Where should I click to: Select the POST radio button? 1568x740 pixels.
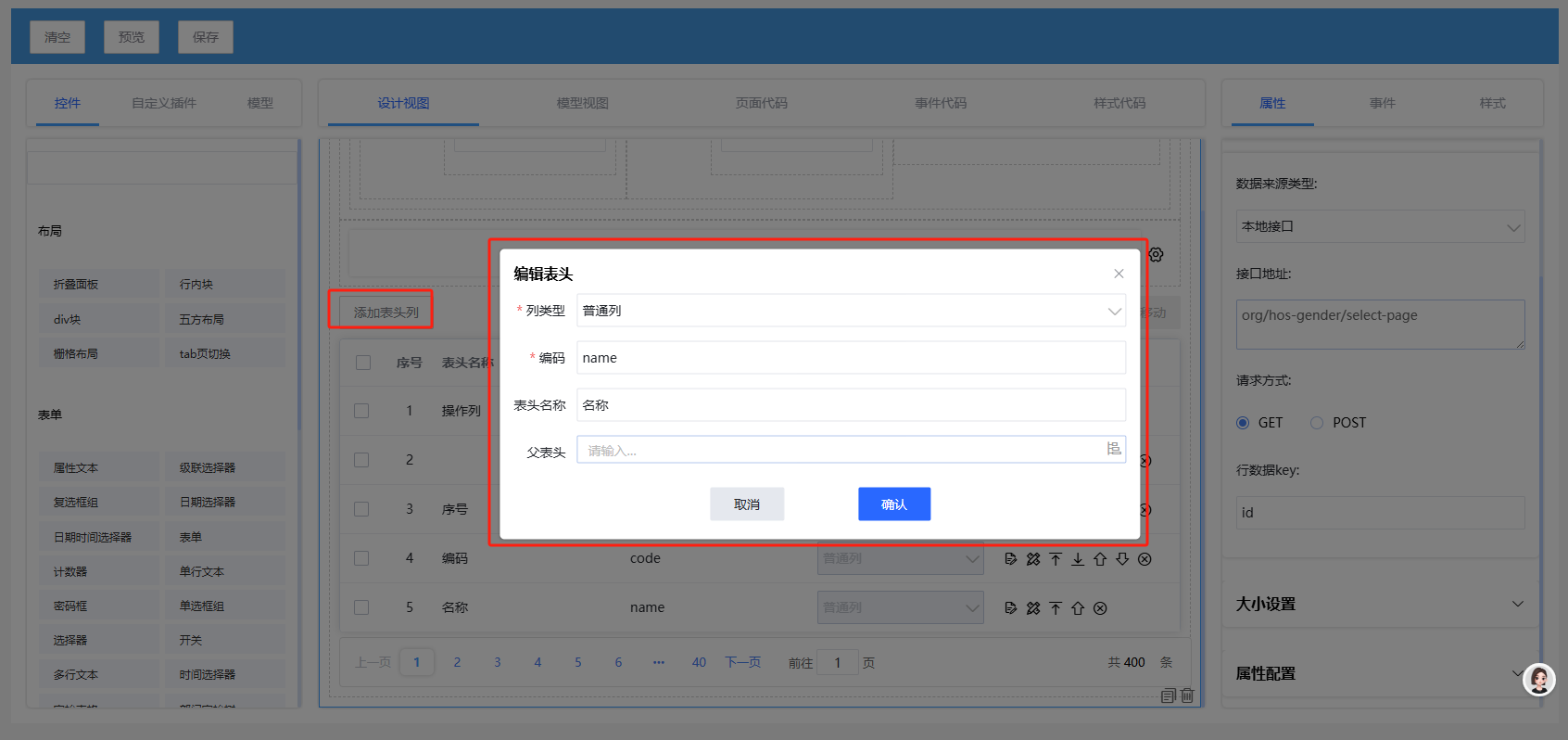[x=1316, y=423]
